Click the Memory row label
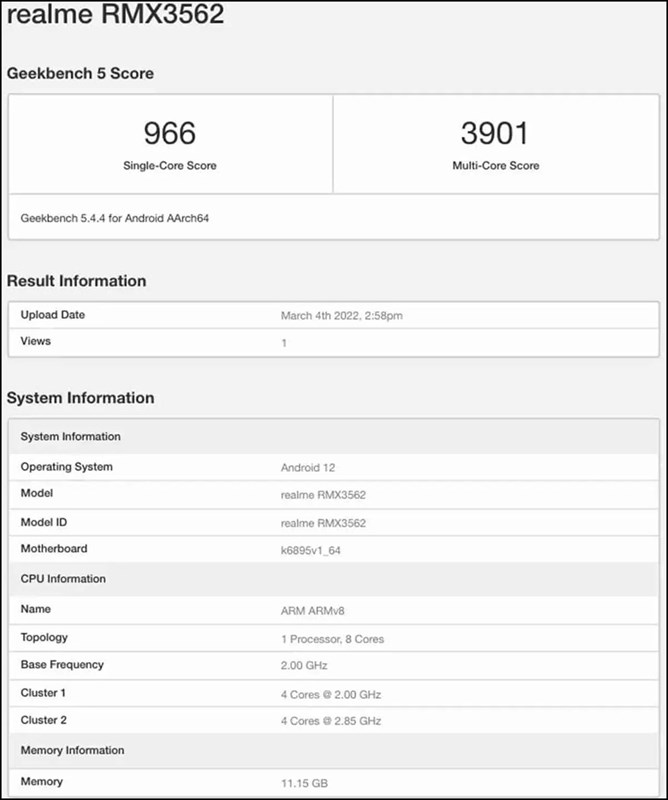This screenshot has height=800, width=668. [x=42, y=782]
